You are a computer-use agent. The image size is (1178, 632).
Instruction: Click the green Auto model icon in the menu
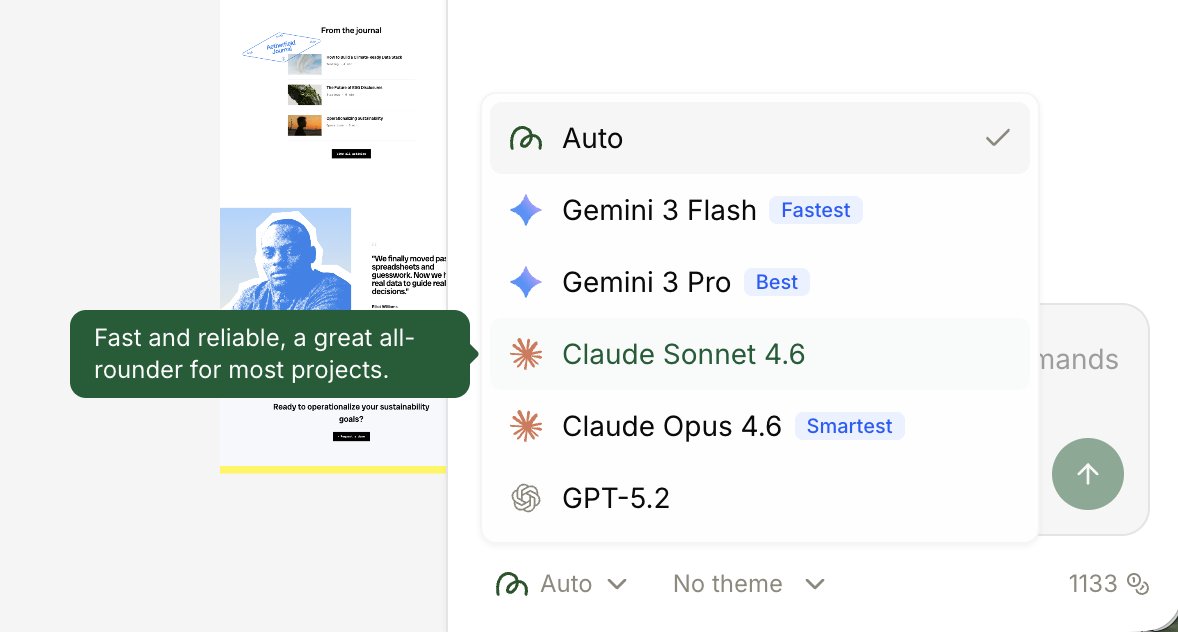pos(525,138)
